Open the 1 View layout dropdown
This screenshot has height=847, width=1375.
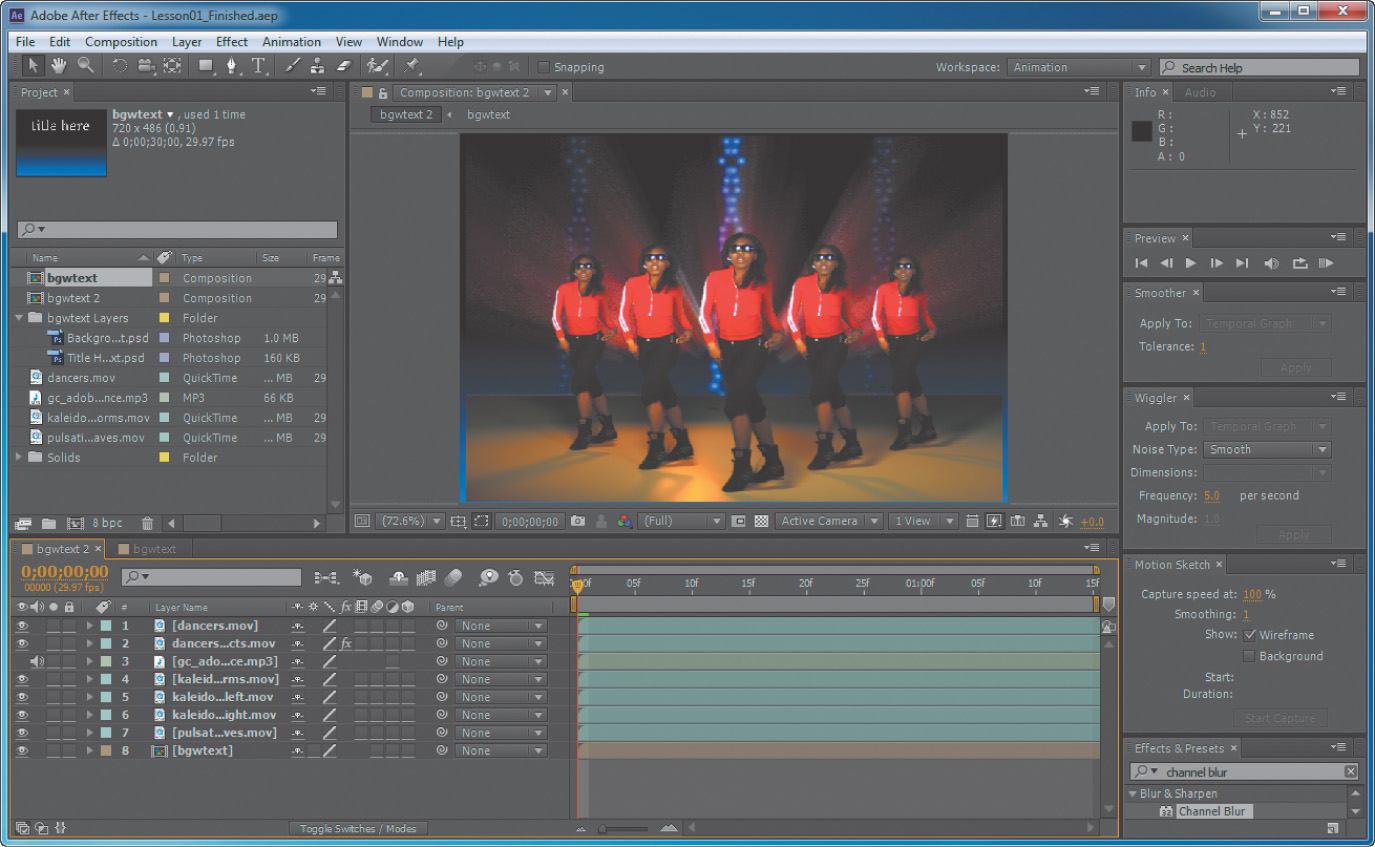(x=924, y=521)
